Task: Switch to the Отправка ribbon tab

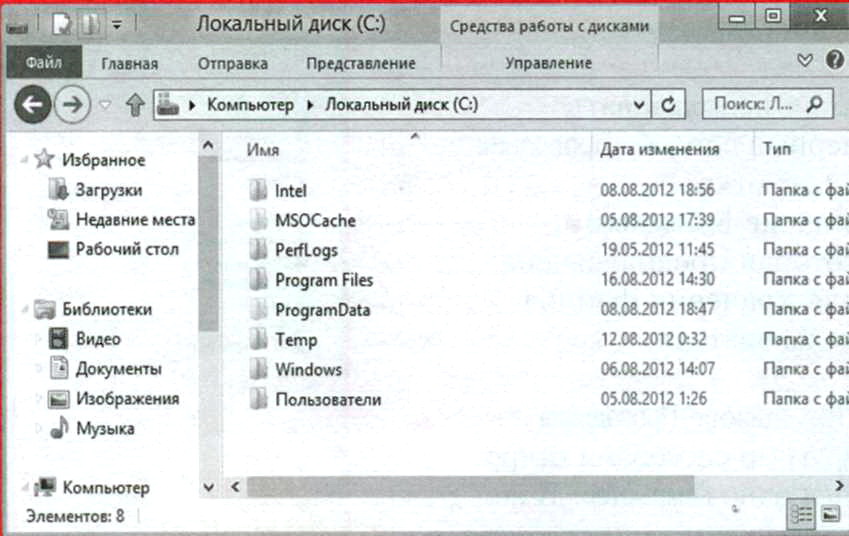Action: pos(233,63)
